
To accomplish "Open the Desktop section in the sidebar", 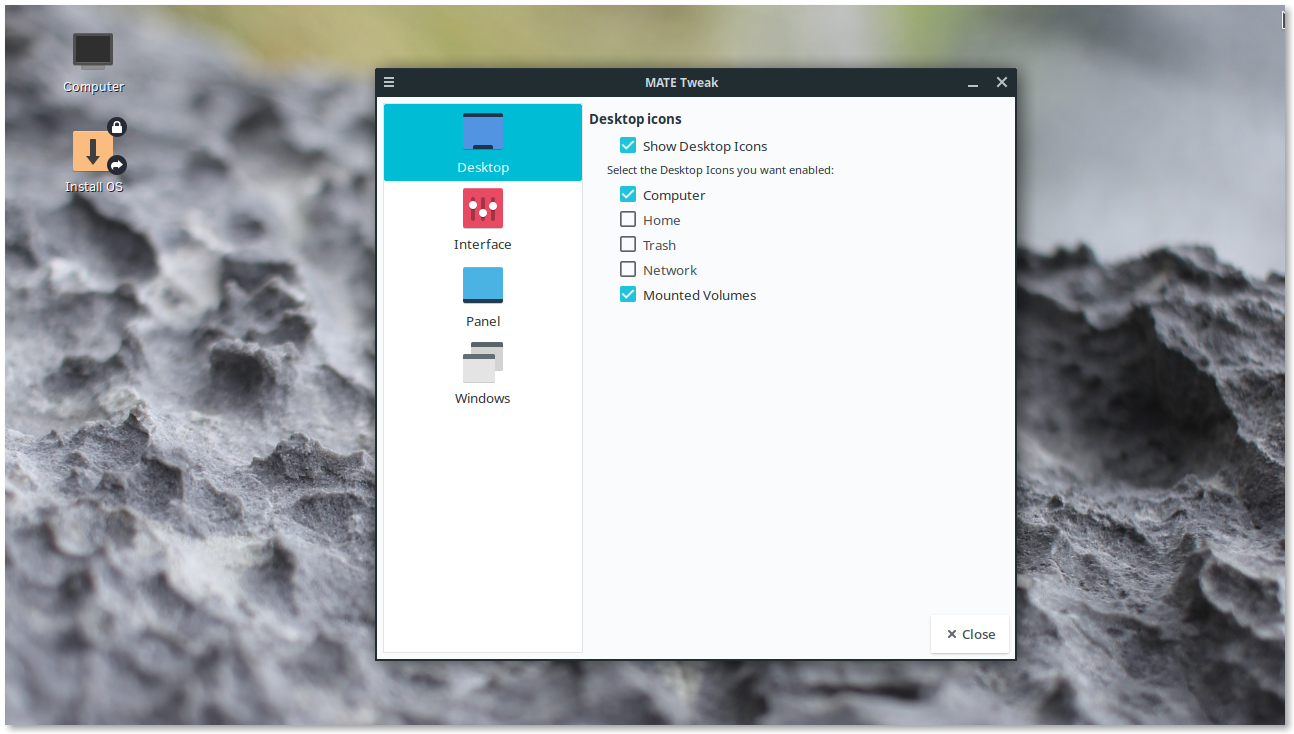I will click(483, 142).
